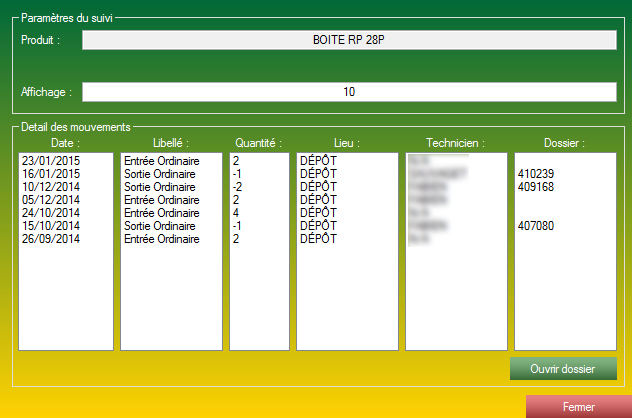The height and width of the screenshot is (418, 632).
Task: Click the Affichage field showing 10
Action: tap(349, 92)
